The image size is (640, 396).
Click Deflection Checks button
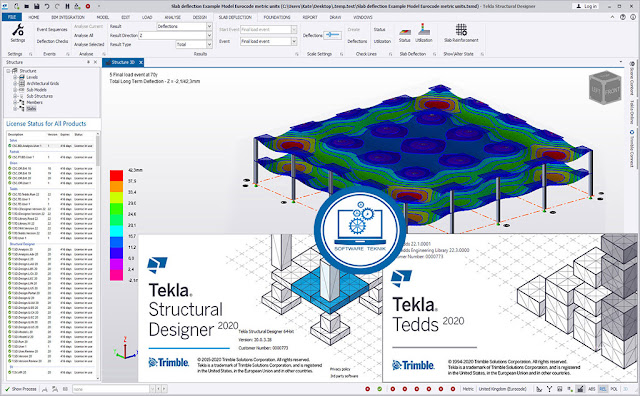(x=52, y=41)
